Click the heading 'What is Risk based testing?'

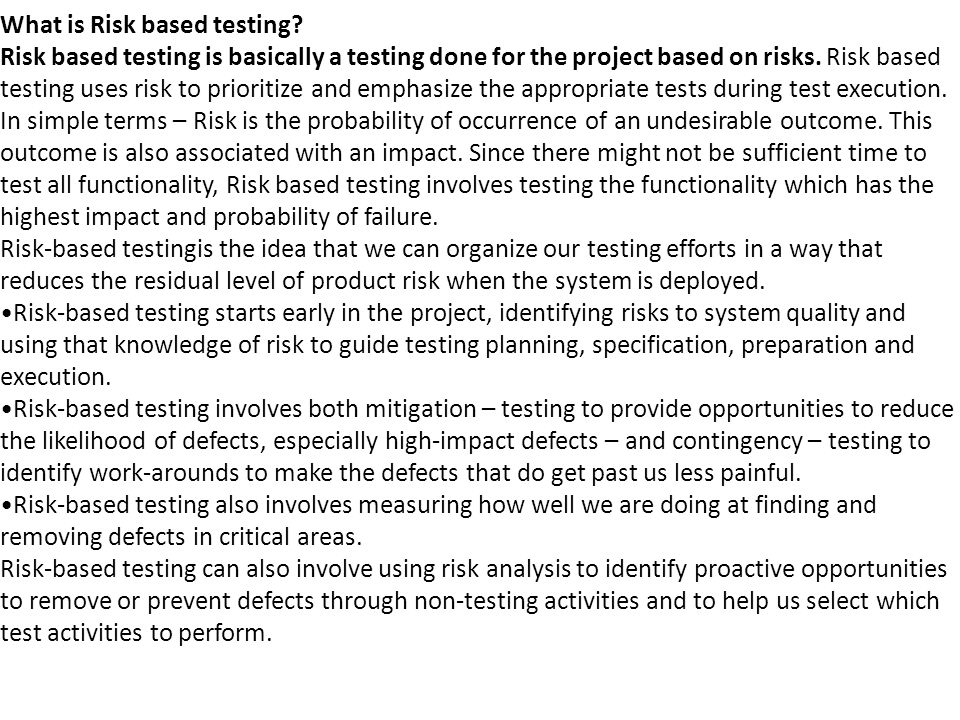tap(152, 25)
